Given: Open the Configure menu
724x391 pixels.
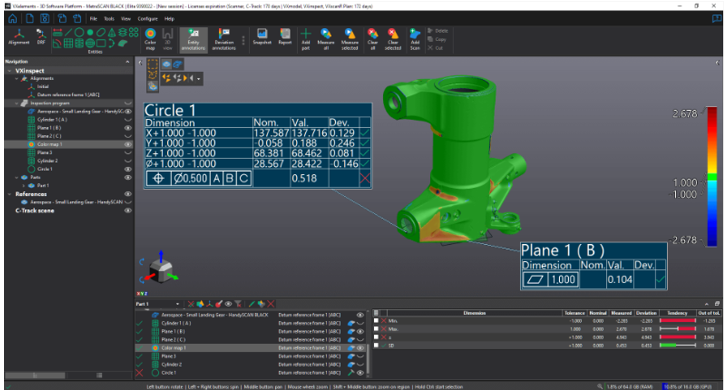Looking at the screenshot, I should click(148, 19).
